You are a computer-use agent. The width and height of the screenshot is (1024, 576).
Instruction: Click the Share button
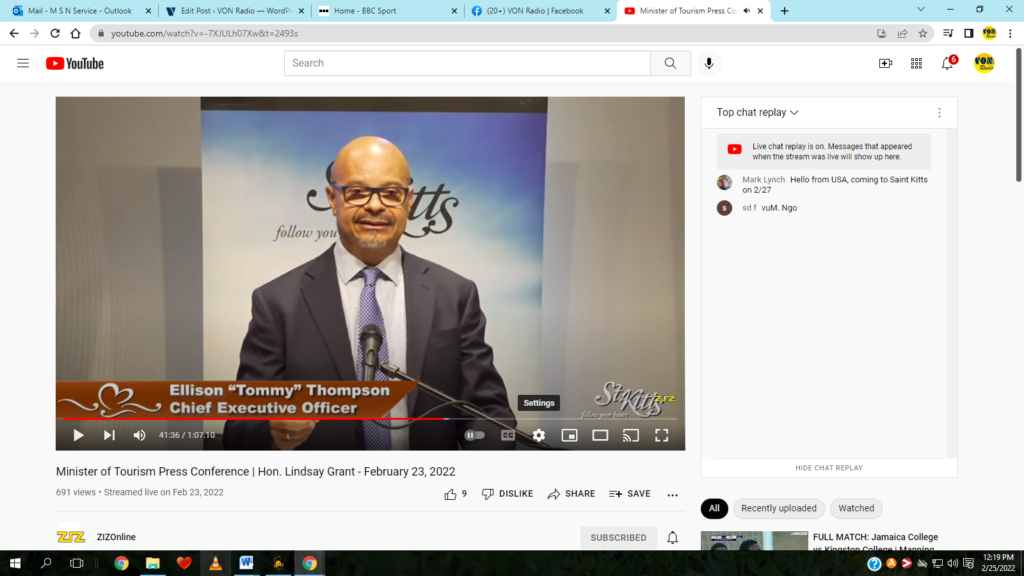click(571, 494)
